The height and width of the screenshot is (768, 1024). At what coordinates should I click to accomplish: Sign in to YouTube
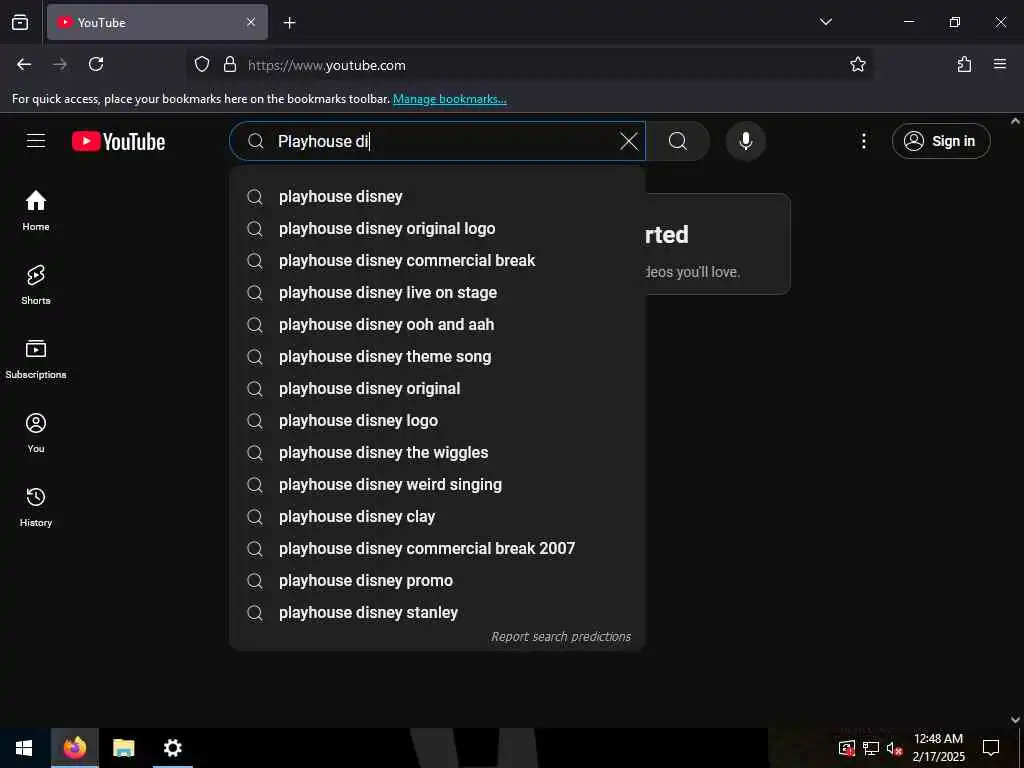tap(941, 141)
